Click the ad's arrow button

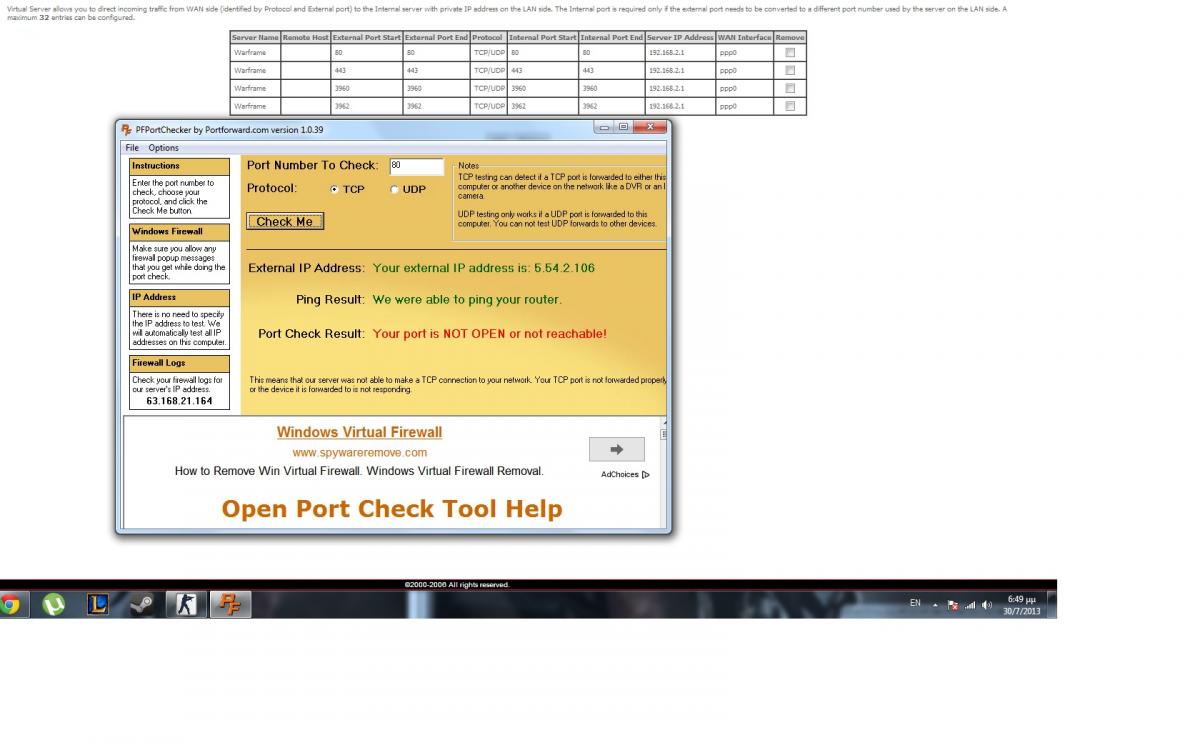(616, 449)
